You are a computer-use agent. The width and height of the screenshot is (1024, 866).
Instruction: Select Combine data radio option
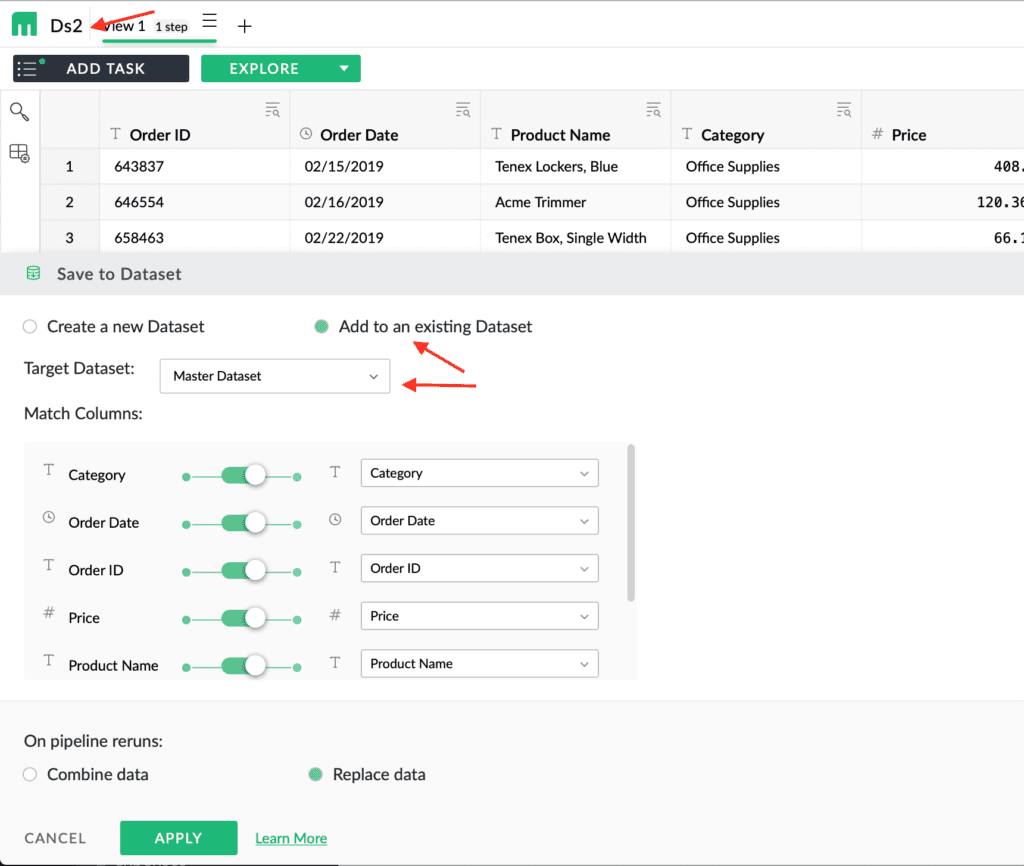pyautogui.click(x=30, y=775)
